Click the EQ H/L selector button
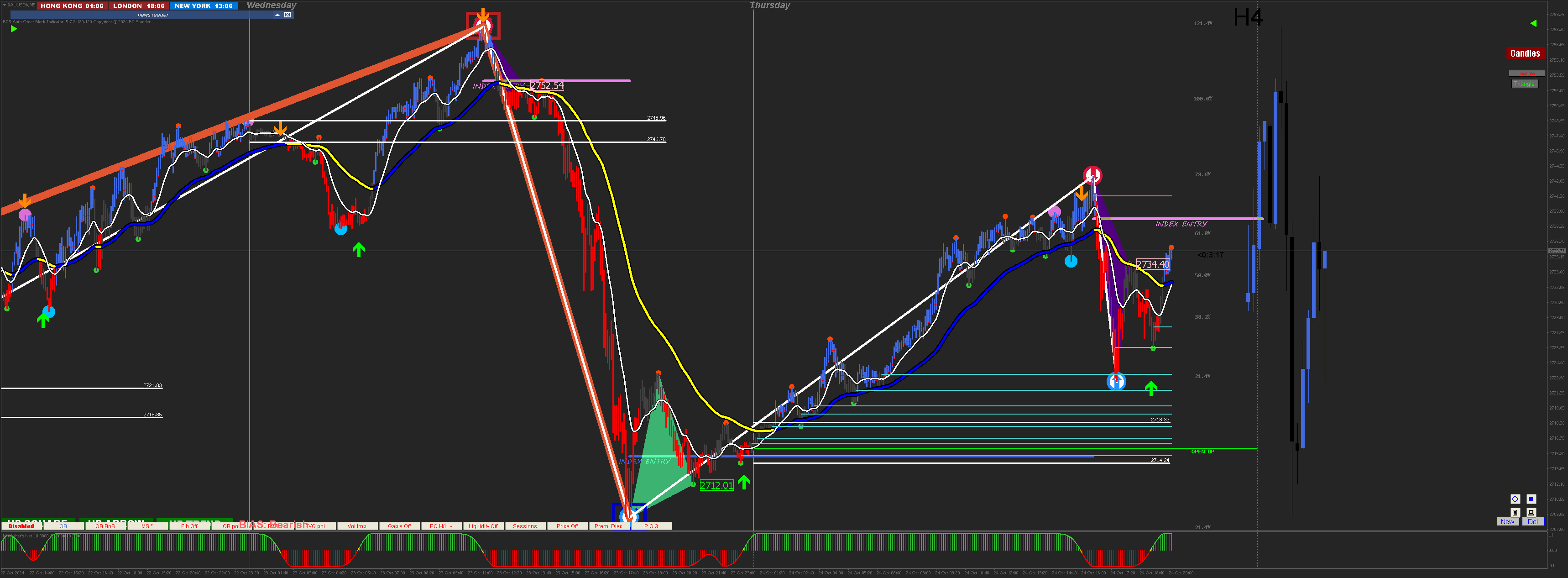The image size is (1568, 578). pos(441,526)
